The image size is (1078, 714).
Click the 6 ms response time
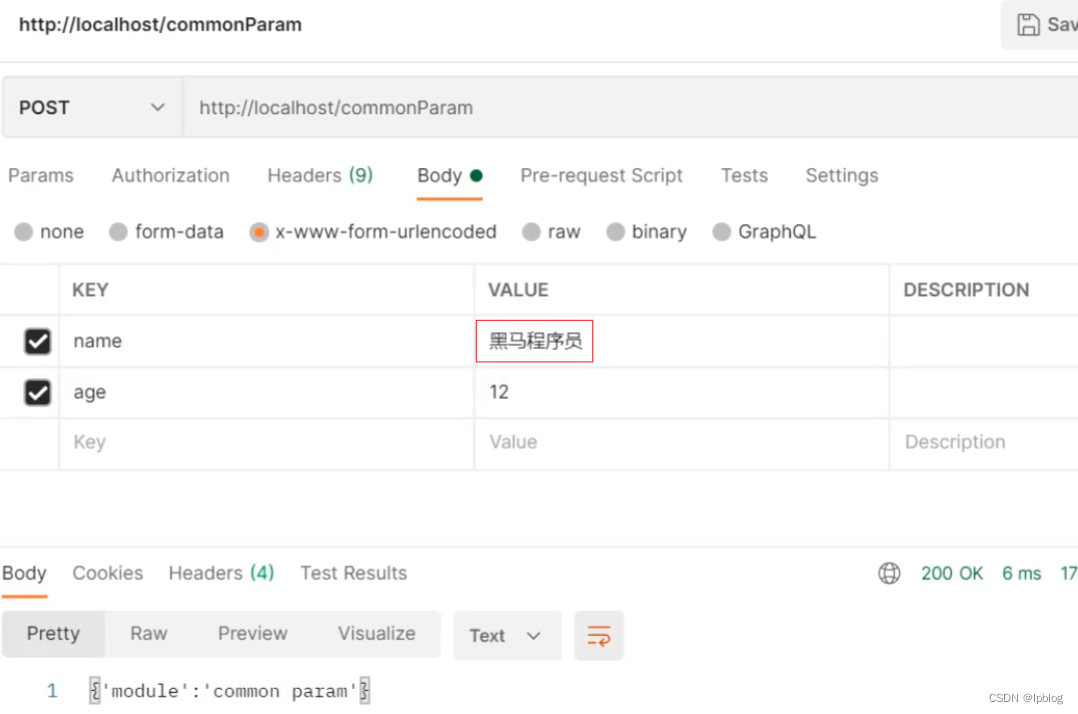click(1021, 573)
